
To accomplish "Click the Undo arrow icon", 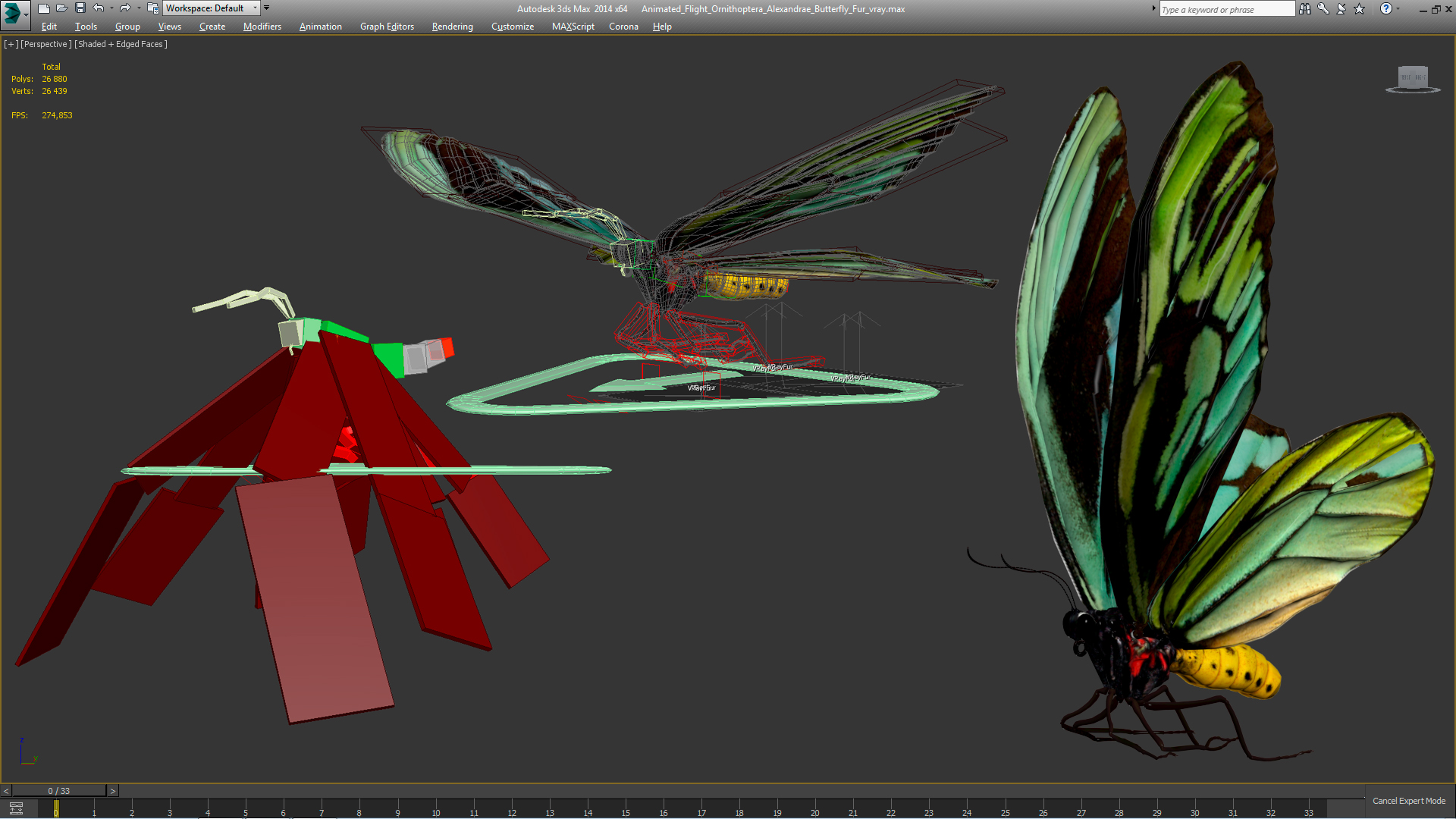I will (x=99, y=8).
